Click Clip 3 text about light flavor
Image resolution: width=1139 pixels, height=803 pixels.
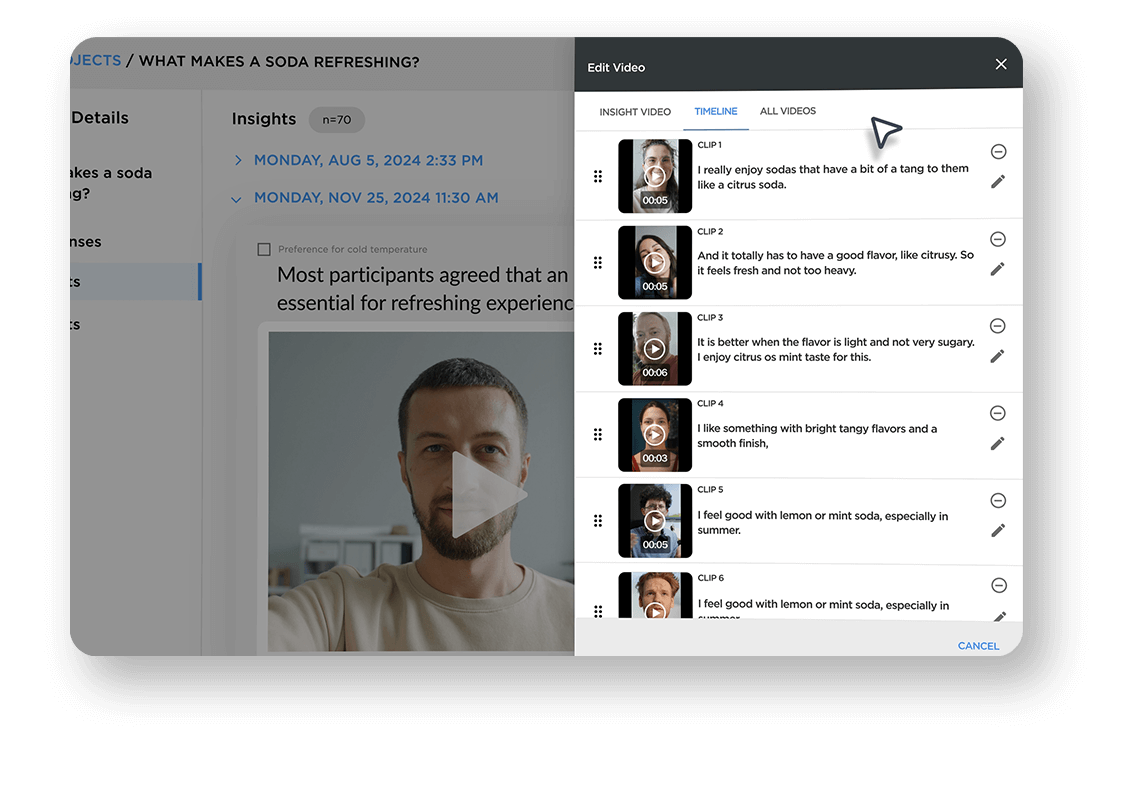pyautogui.click(x=836, y=350)
